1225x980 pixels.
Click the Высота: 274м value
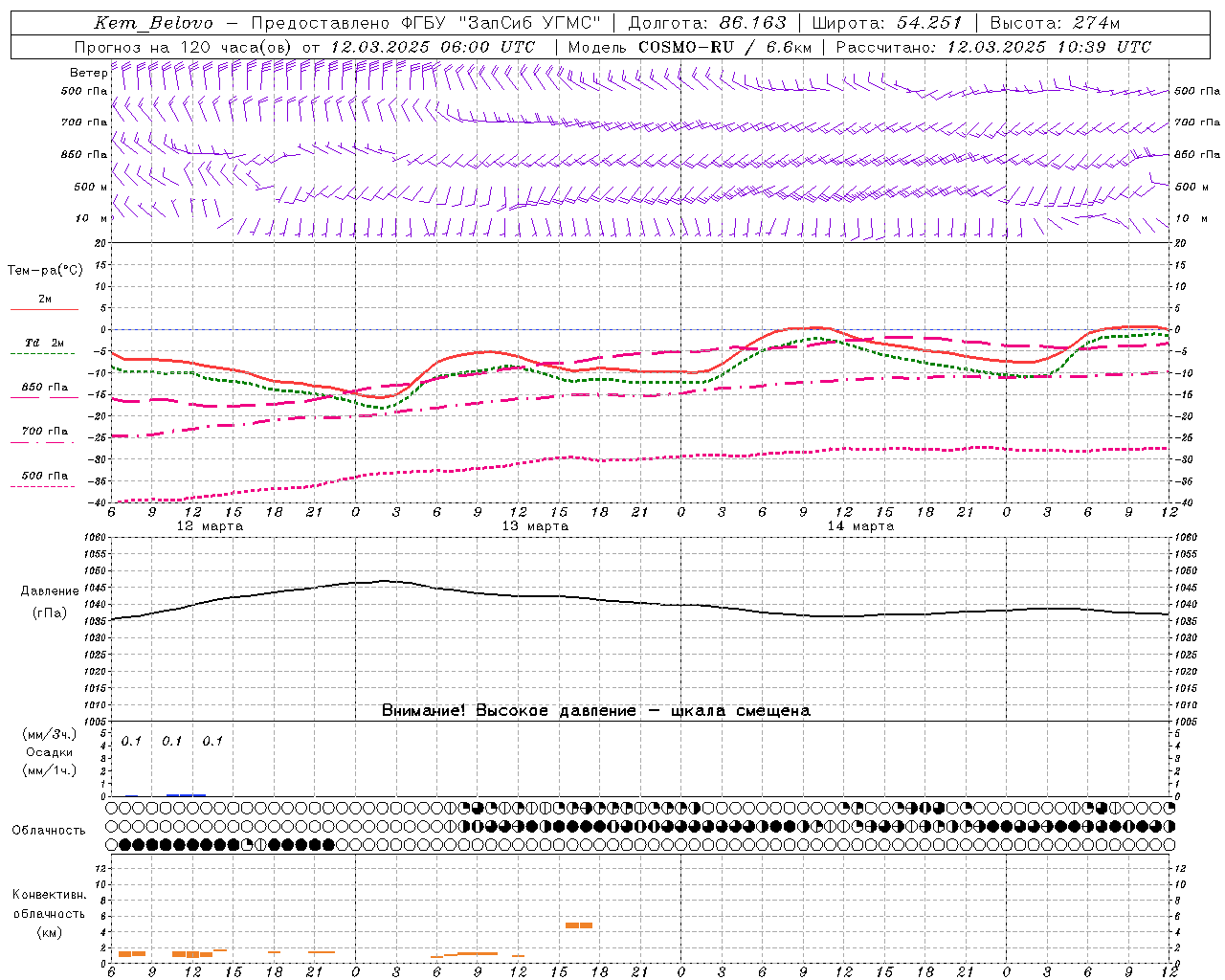tap(1055, 23)
